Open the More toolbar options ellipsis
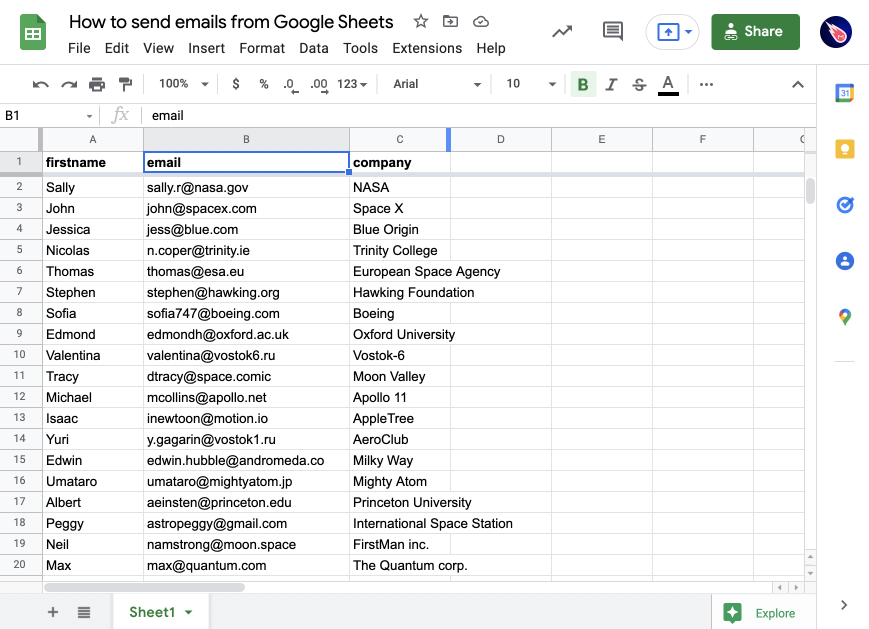This screenshot has width=869, height=629. (706, 84)
